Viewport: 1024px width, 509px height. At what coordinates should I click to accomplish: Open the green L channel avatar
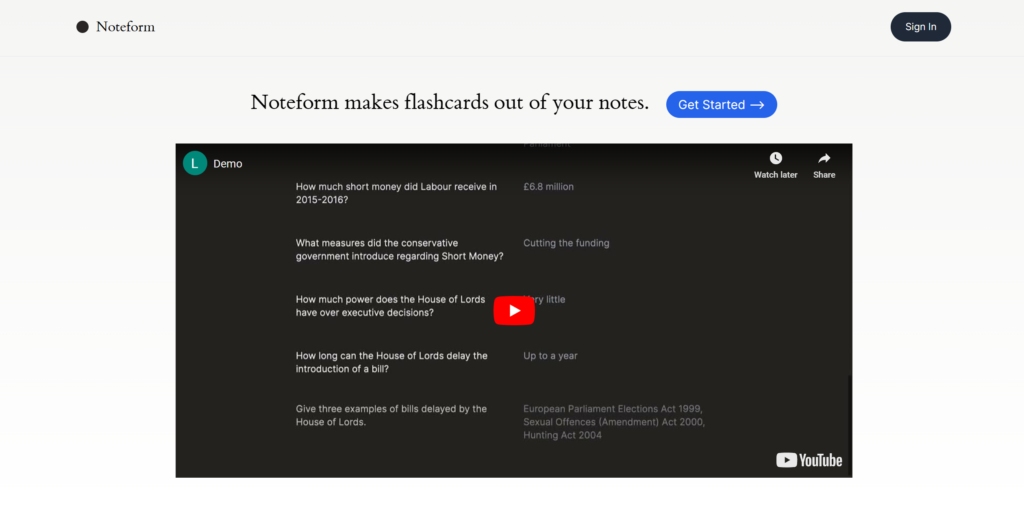pyautogui.click(x=195, y=163)
